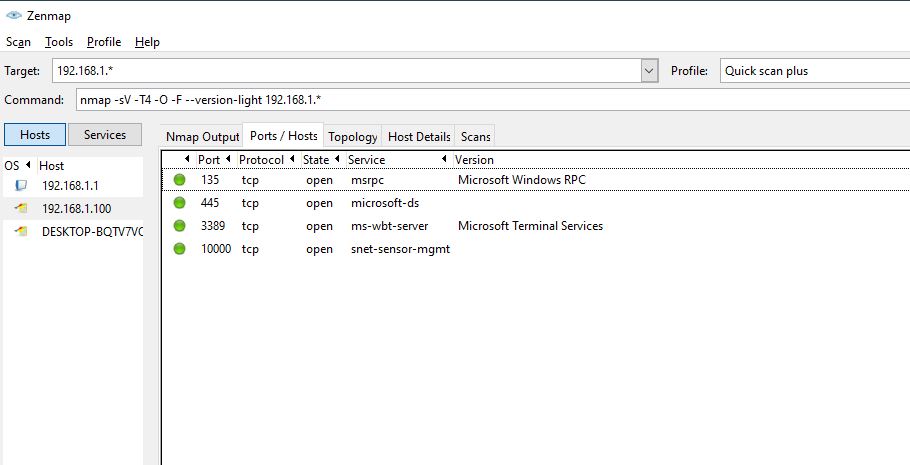Select the port 10000 cell
Screen dimensions: 910x465
pyautogui.click(x=216, y=248)
